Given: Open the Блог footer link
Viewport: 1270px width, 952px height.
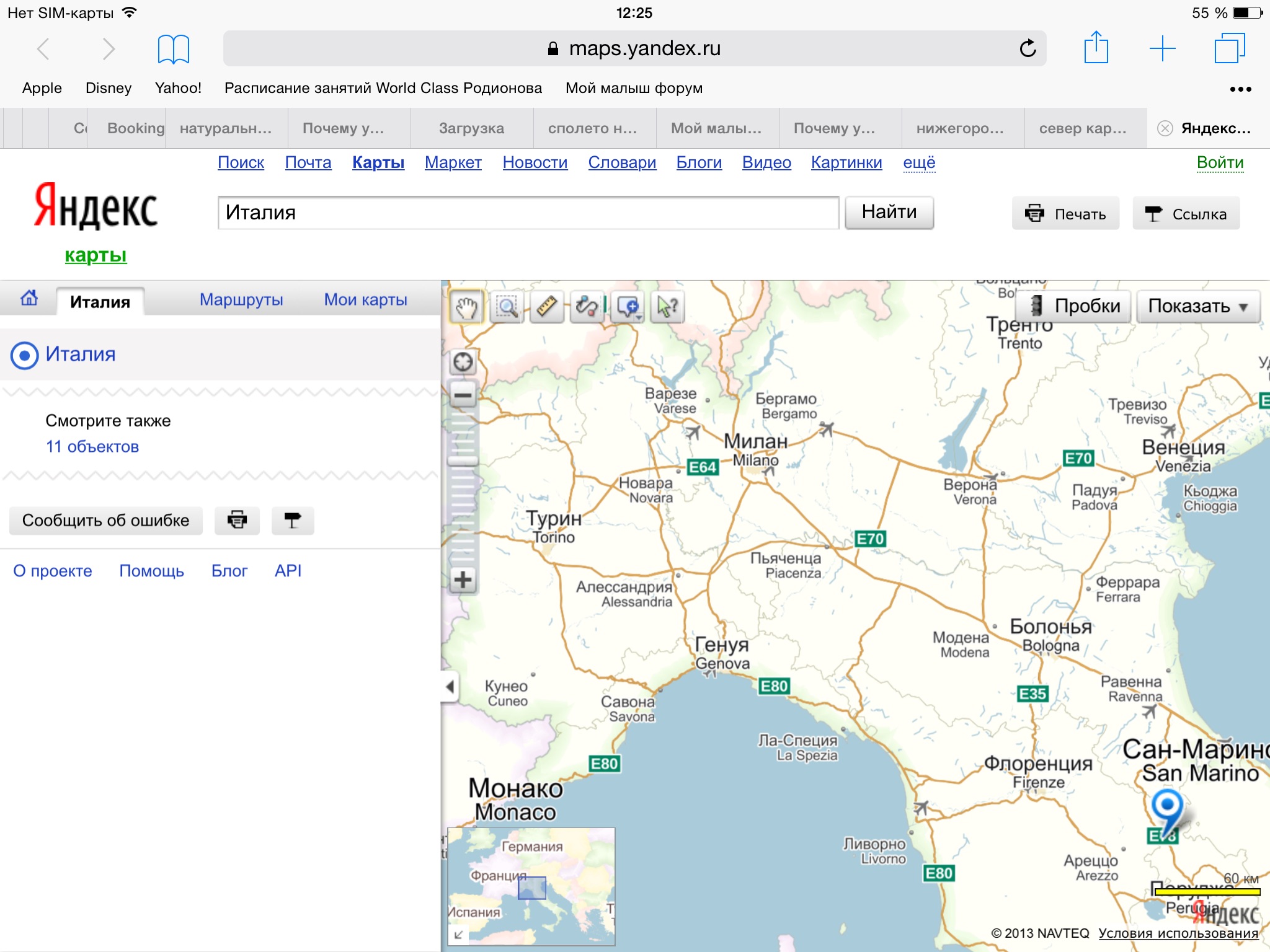Looking at the screenshot, I should 229,571.
